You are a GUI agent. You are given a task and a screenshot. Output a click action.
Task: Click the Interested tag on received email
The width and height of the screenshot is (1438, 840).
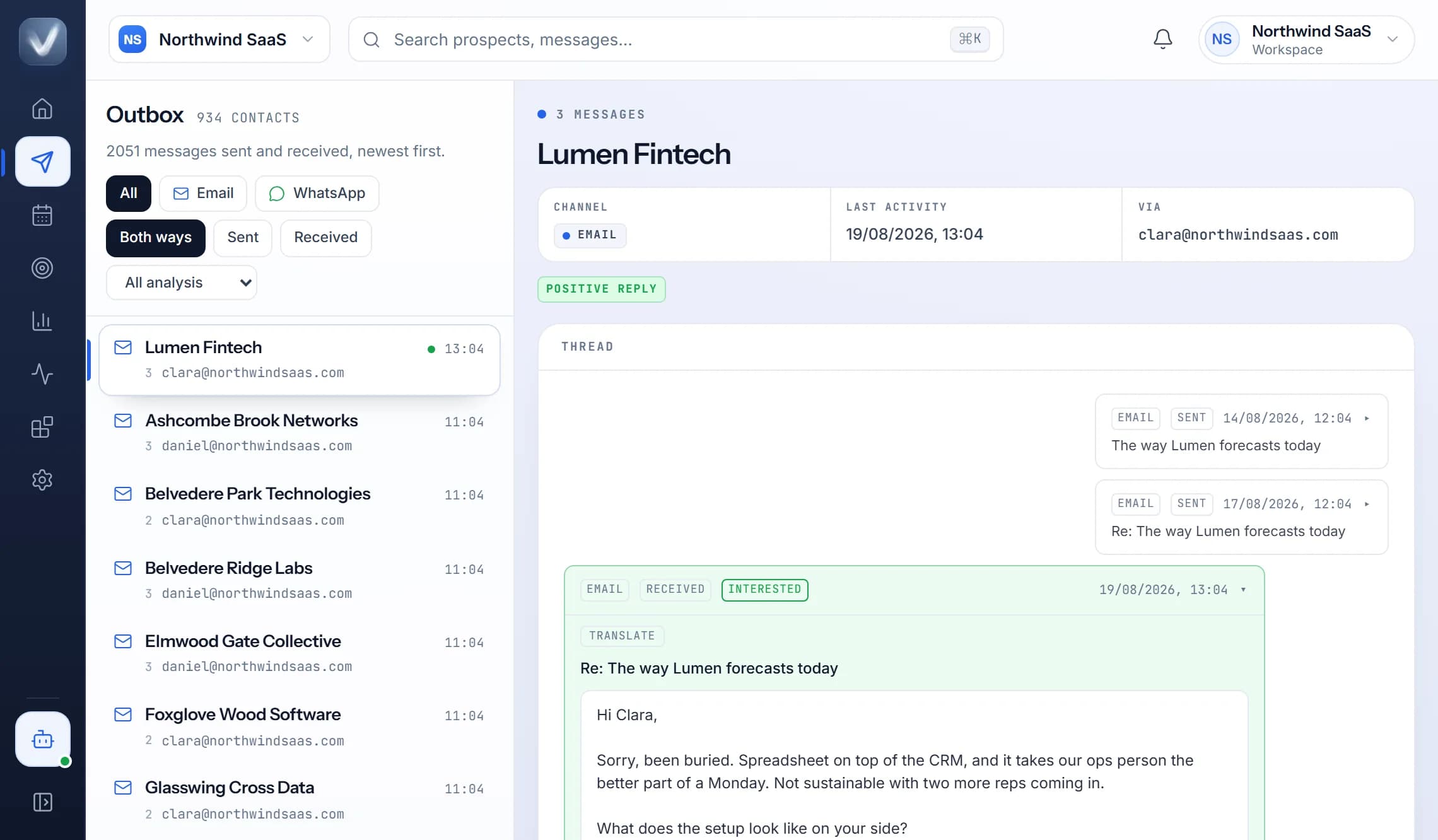coord(764,590)
